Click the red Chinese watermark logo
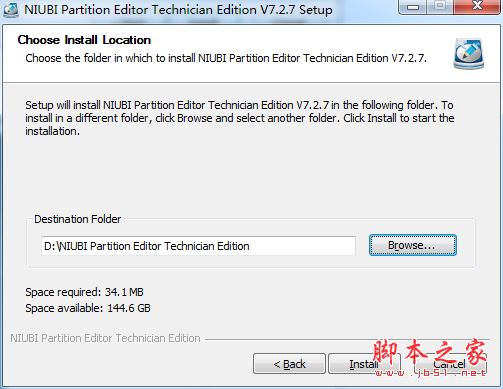Viewport: 503px width, 389px height. (430, 353)
